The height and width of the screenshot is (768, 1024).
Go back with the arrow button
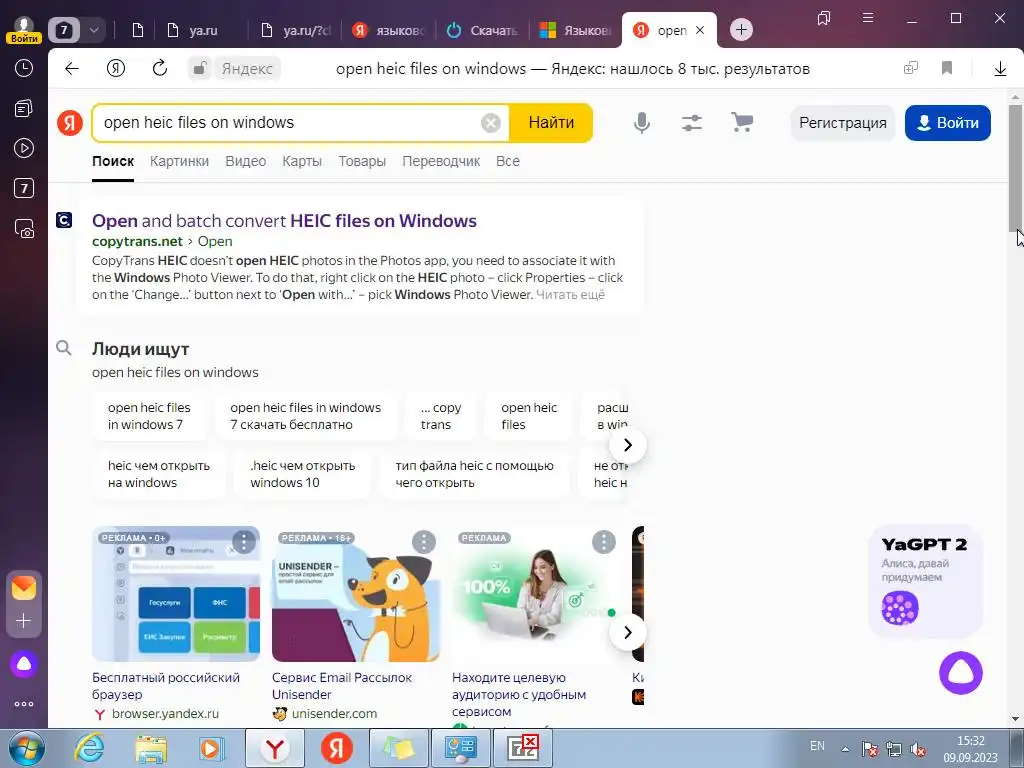pos(72,69)
